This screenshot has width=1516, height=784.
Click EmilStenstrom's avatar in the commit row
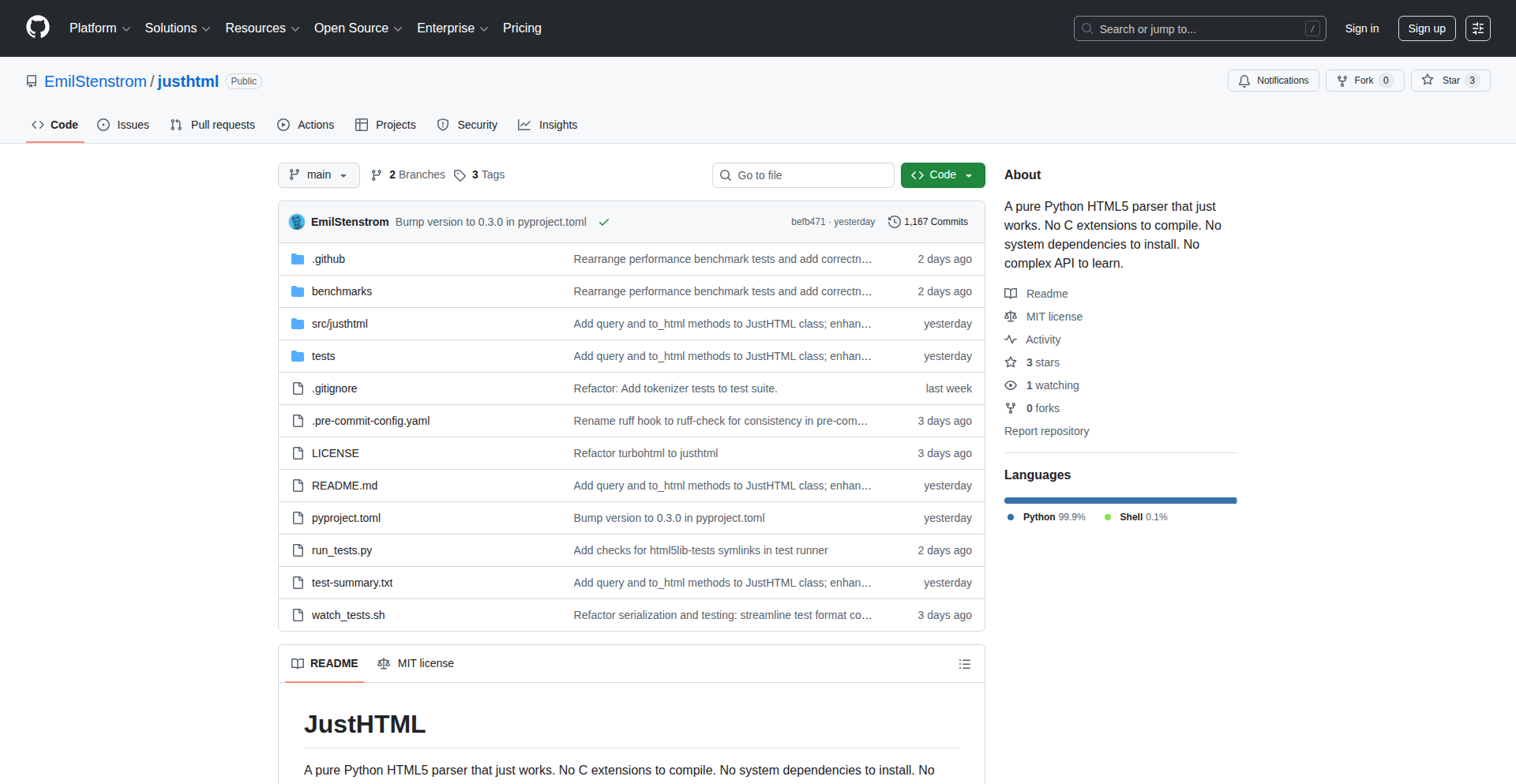point(297,222)
